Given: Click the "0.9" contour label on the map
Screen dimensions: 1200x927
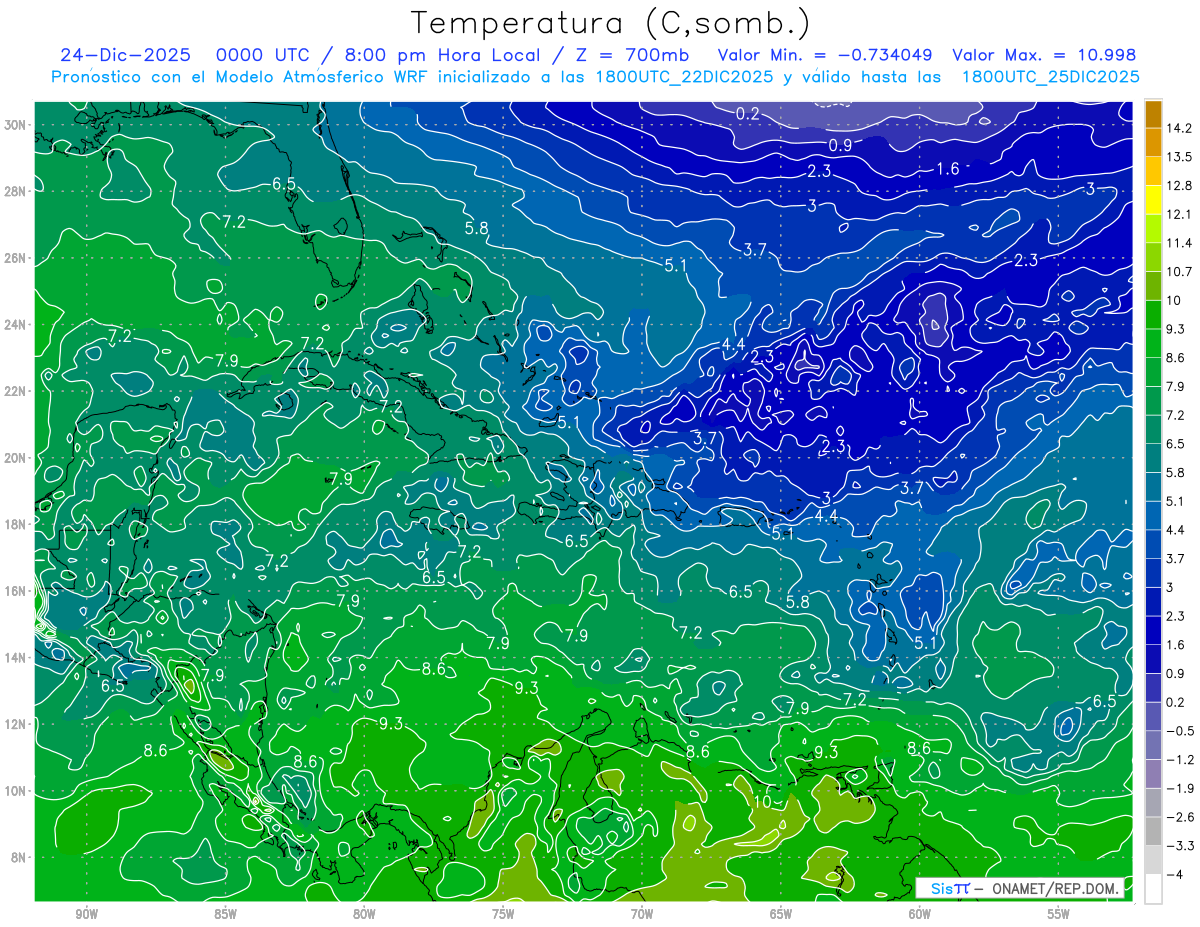Looking at the screenshot, I should [840, 145].
